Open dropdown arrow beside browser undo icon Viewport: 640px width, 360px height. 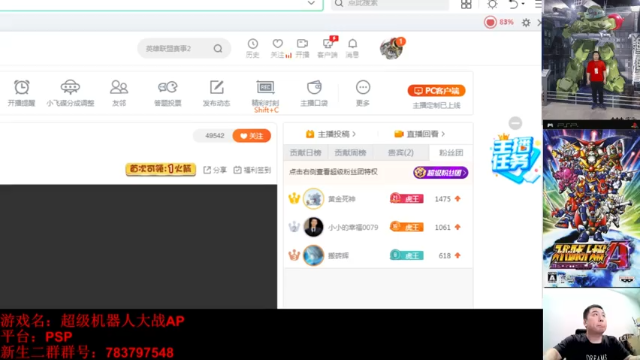[x=523, y=4]
